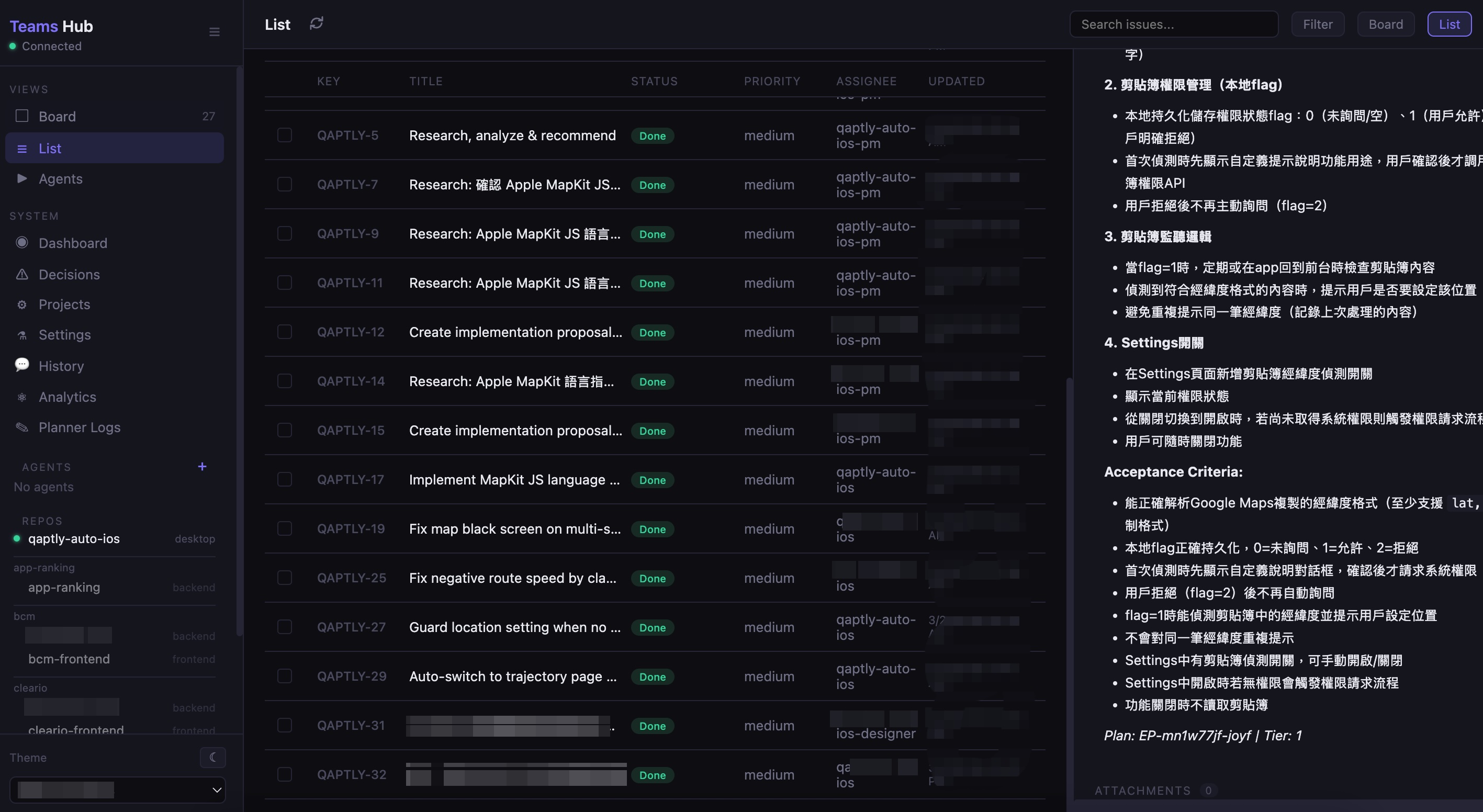Open the Board view in sidebar
This screenshot has height=812, width=1483.
115,116
